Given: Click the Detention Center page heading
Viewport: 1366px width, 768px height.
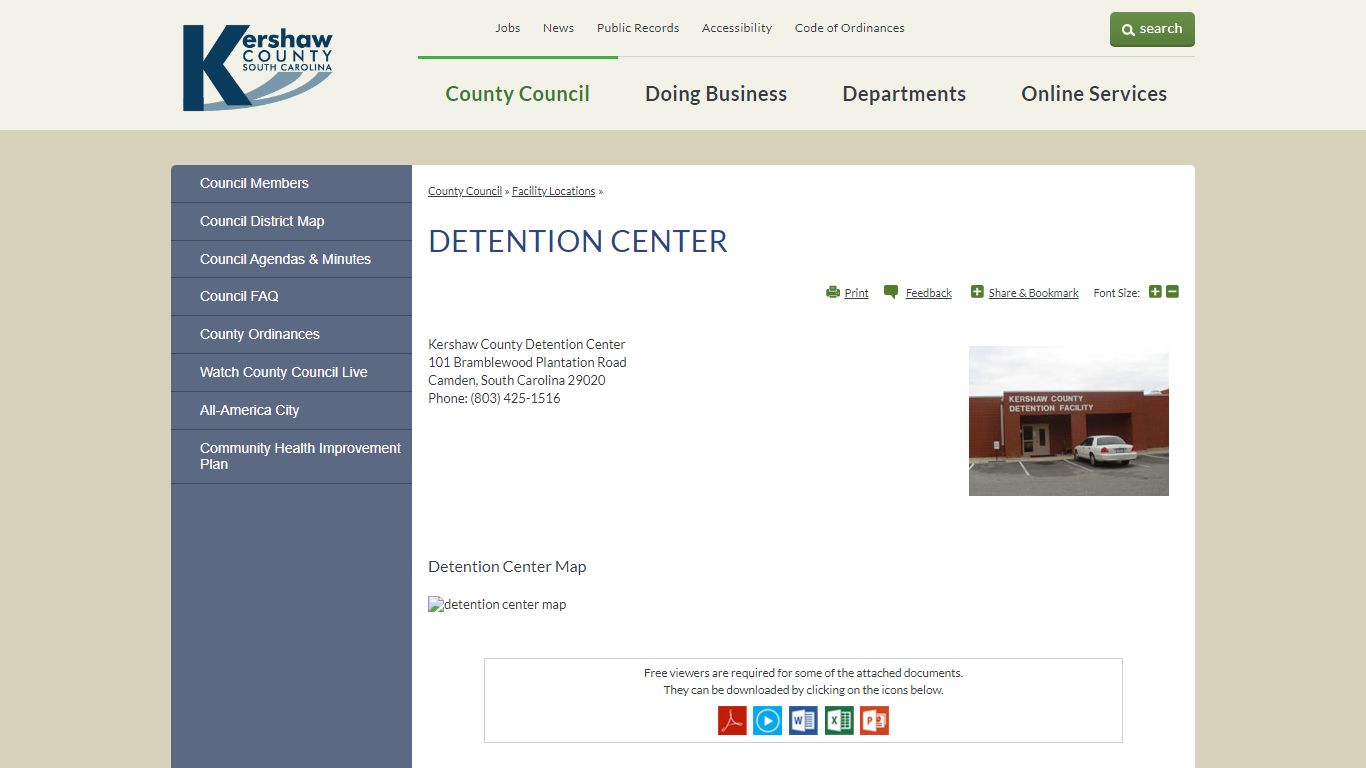Looking at the screenshot, I should (x=578, y=241).
